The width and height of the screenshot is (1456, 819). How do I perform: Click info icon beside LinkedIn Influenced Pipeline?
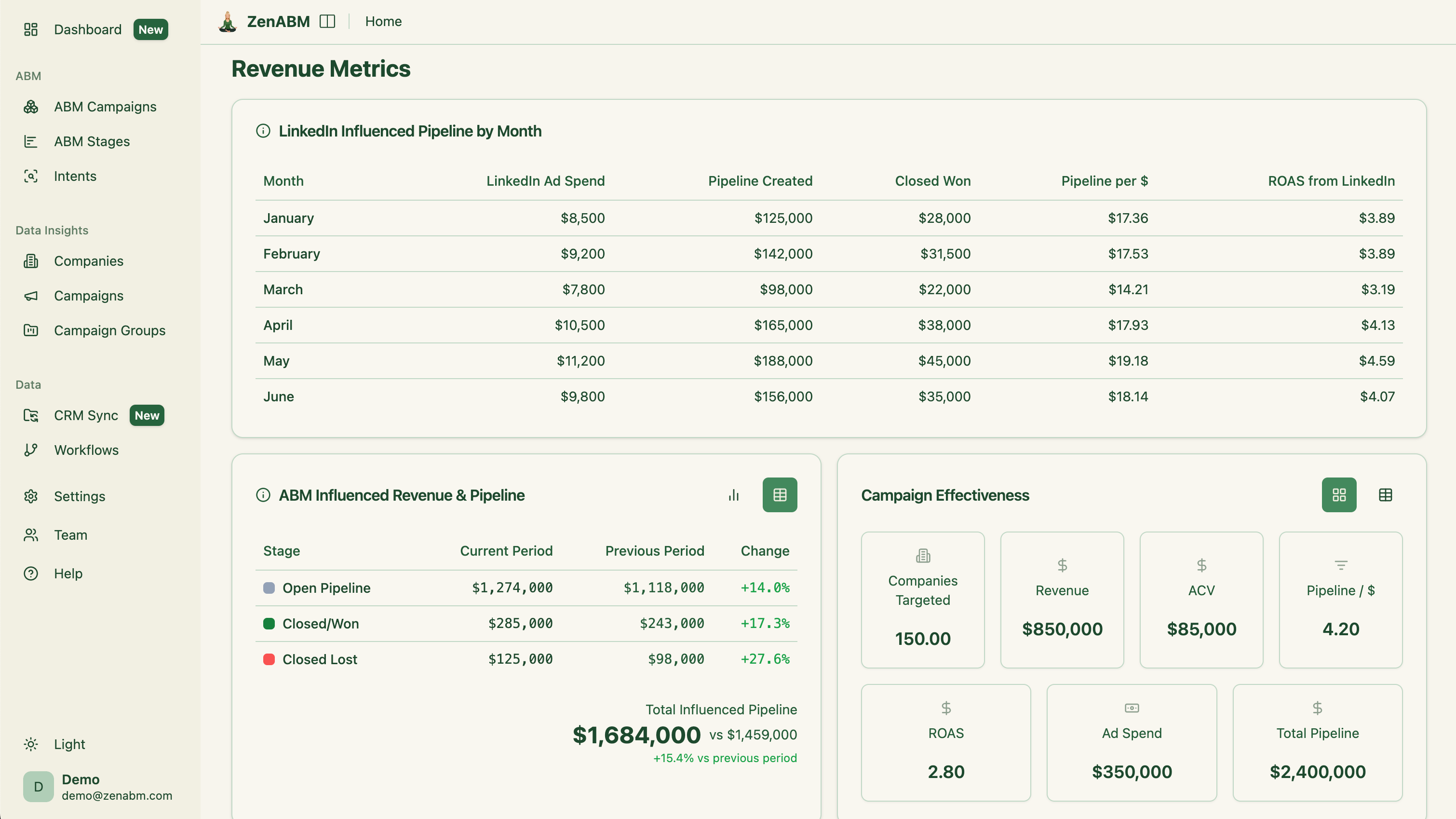click(x=263, y=131)
